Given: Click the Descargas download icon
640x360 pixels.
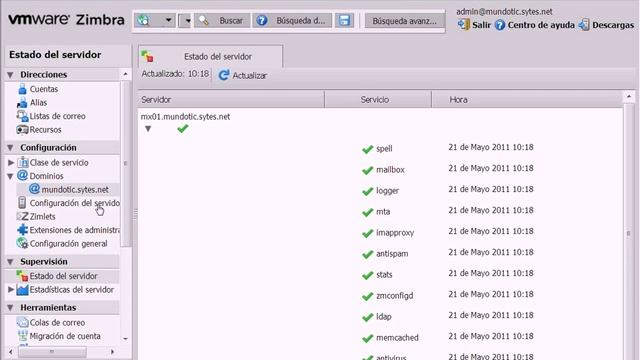Looking at the screenshot, I should [x=584, y=25].
